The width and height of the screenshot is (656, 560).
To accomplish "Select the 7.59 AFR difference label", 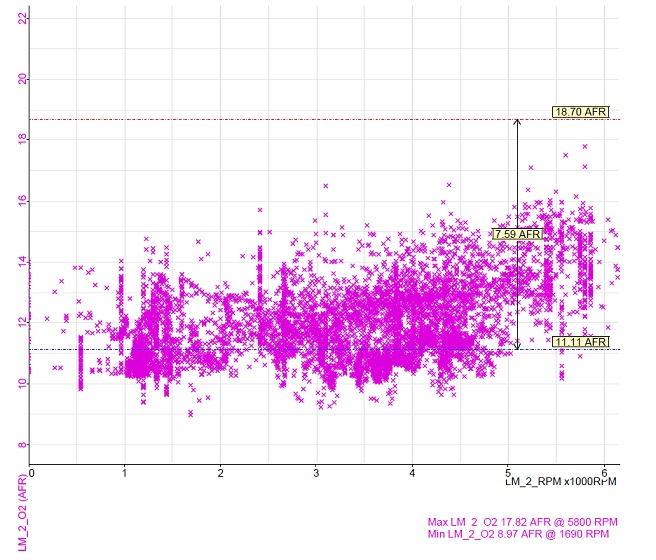I will point(517,234).
